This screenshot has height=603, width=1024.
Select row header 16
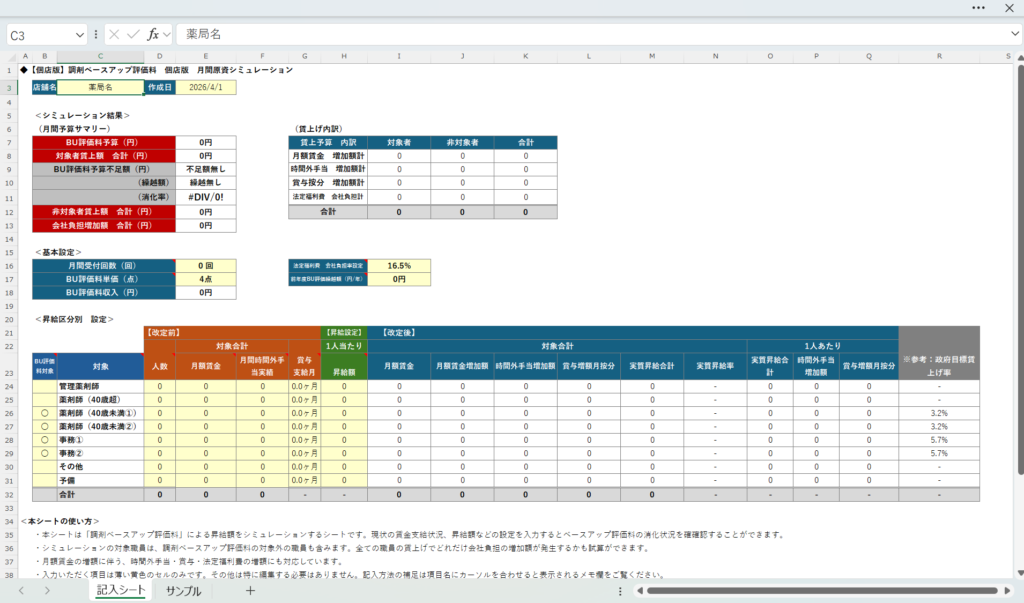[x=9, y=265]
